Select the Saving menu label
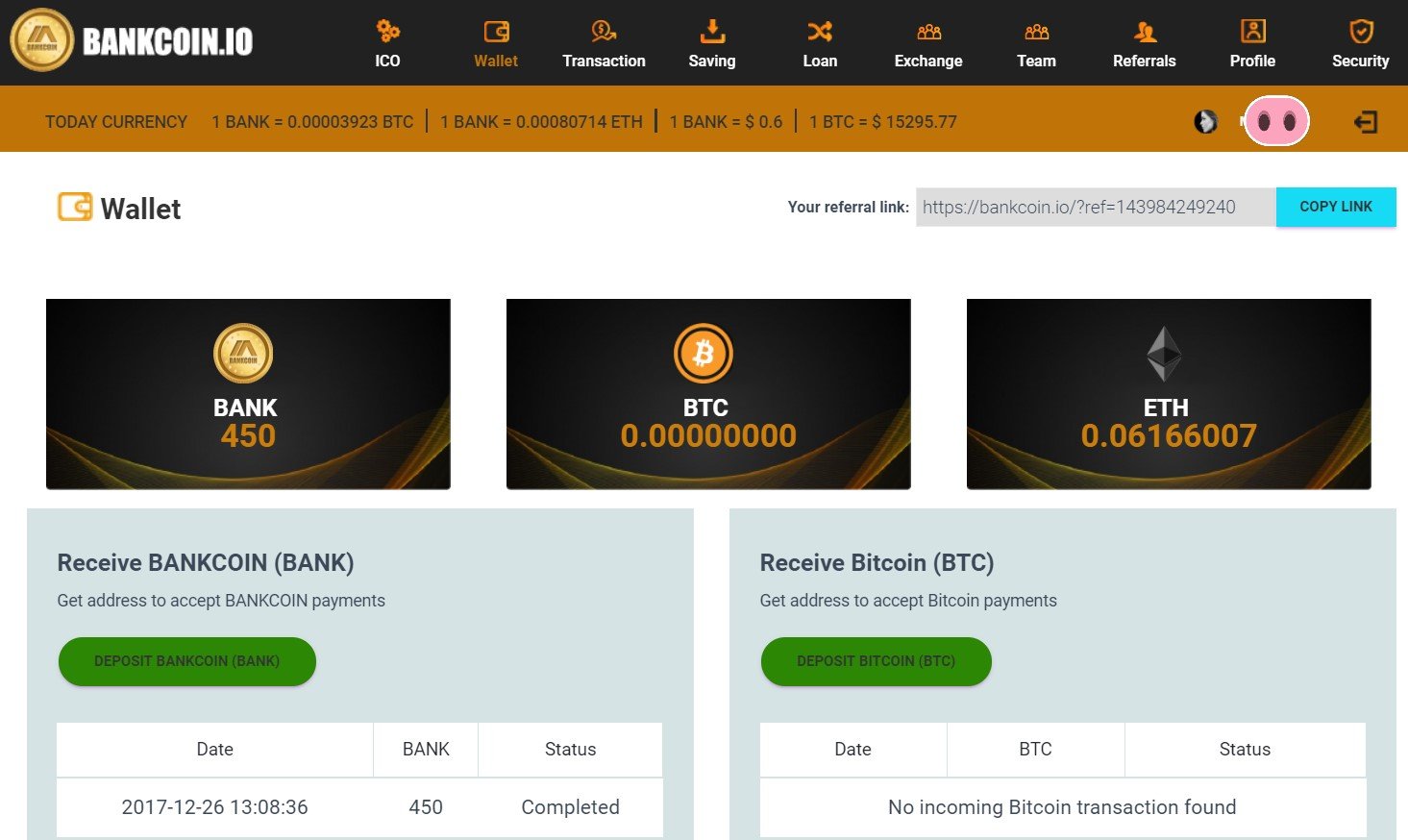 712,61
